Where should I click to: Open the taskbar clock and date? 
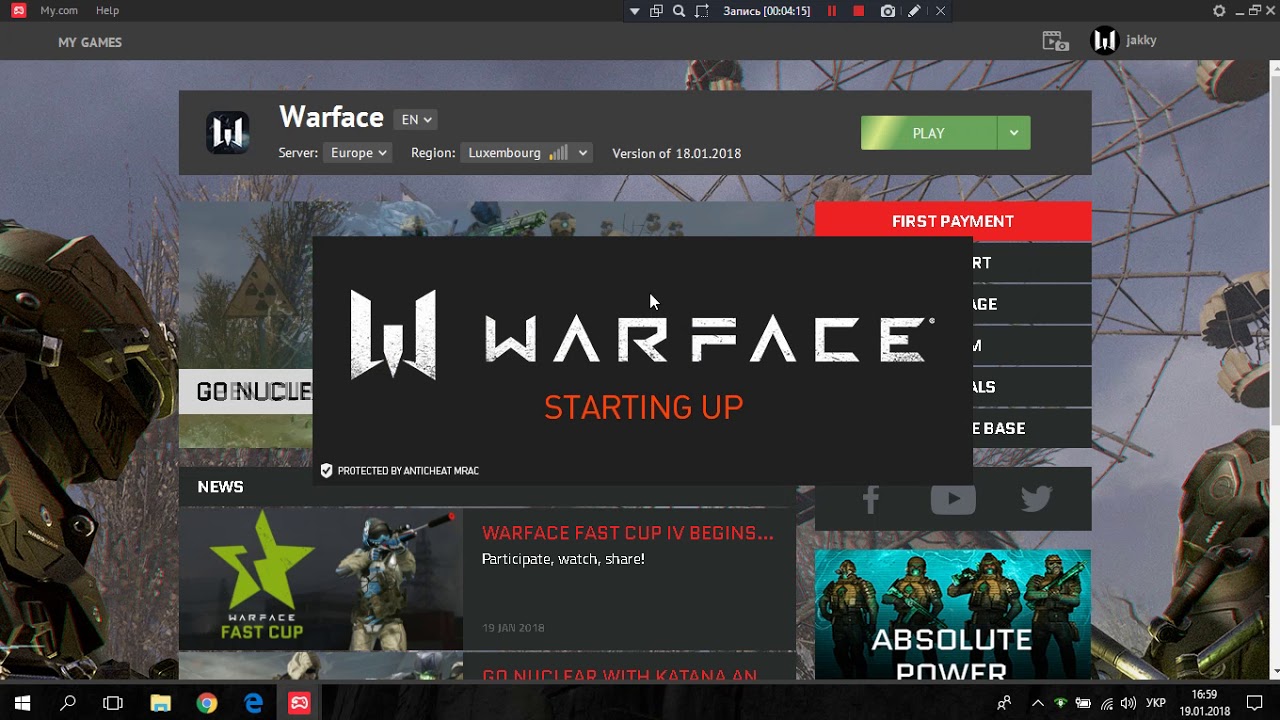coord(1204,703)
